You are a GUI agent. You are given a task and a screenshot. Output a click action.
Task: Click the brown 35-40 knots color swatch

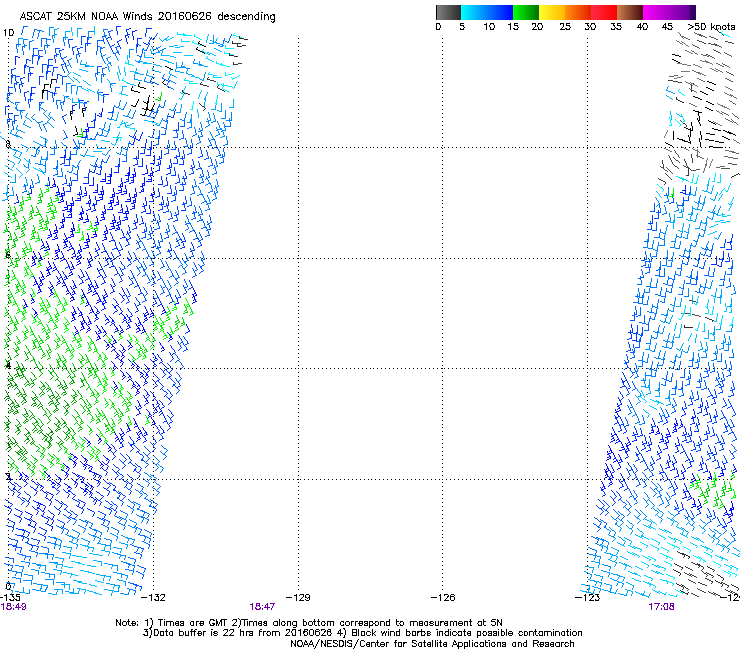[x=630, y=12]
